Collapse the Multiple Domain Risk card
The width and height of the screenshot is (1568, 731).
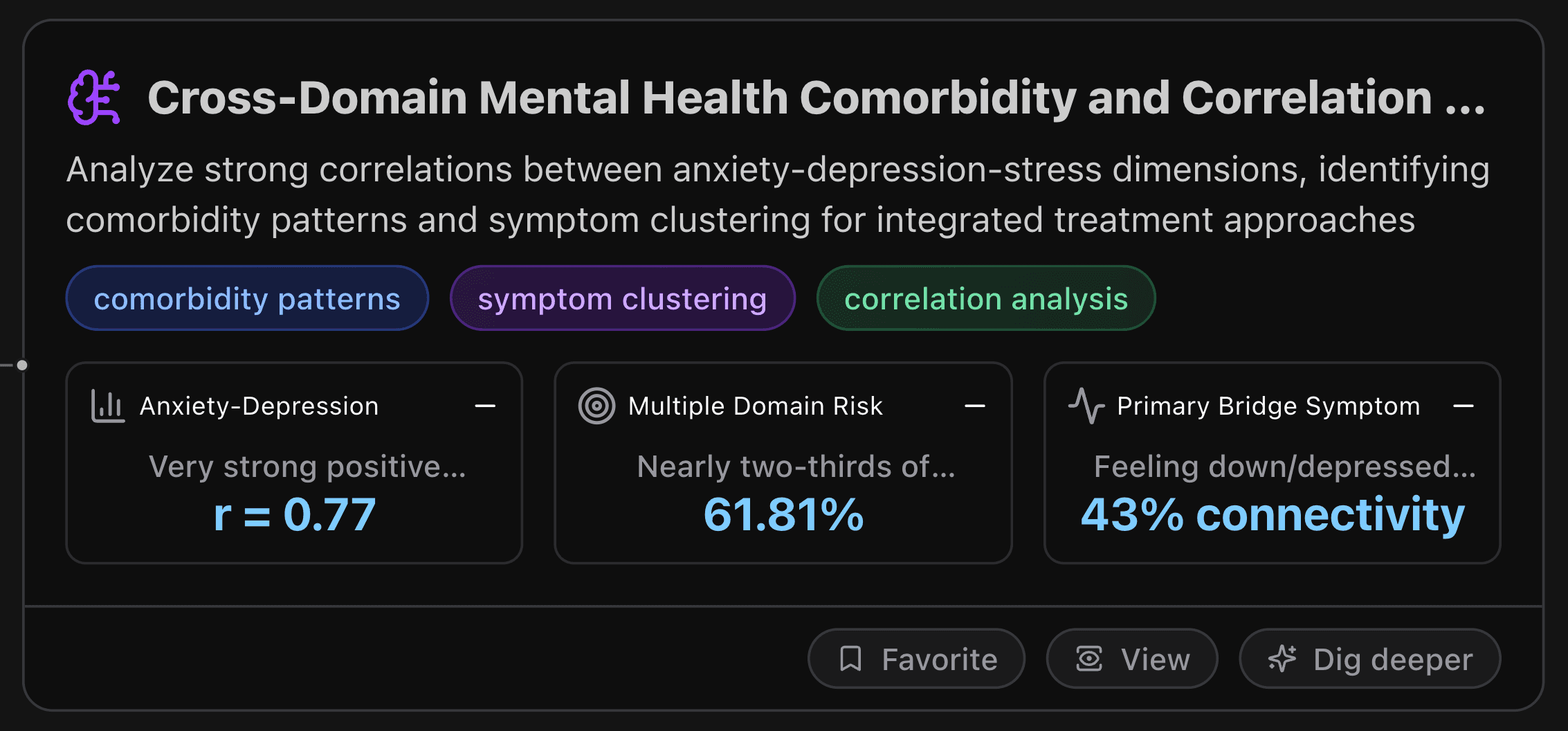[x=976, y=406]
